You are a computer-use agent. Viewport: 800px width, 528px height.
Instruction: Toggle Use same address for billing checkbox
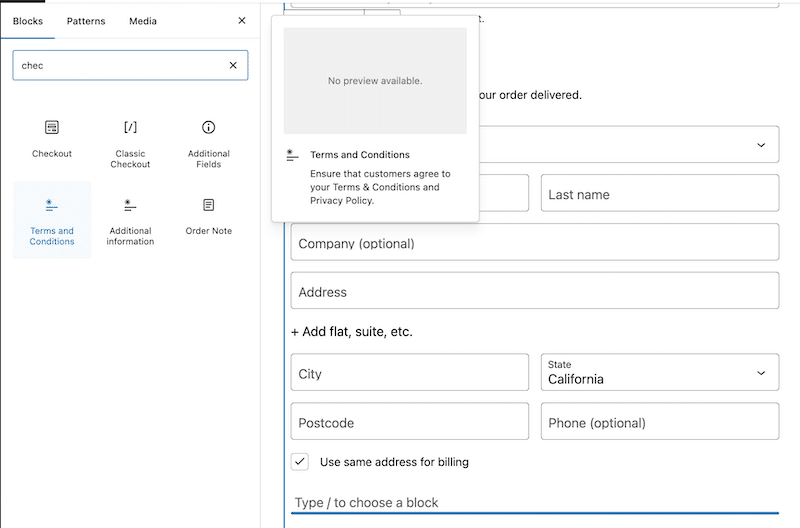coord(299,462)
